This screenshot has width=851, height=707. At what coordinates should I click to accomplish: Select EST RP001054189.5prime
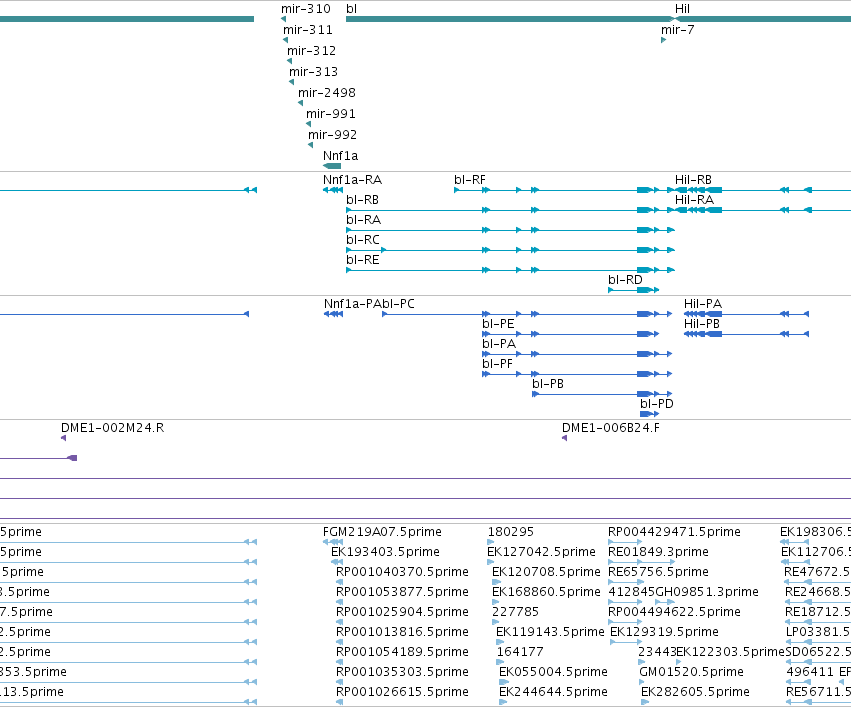click(x=340, y=662)
